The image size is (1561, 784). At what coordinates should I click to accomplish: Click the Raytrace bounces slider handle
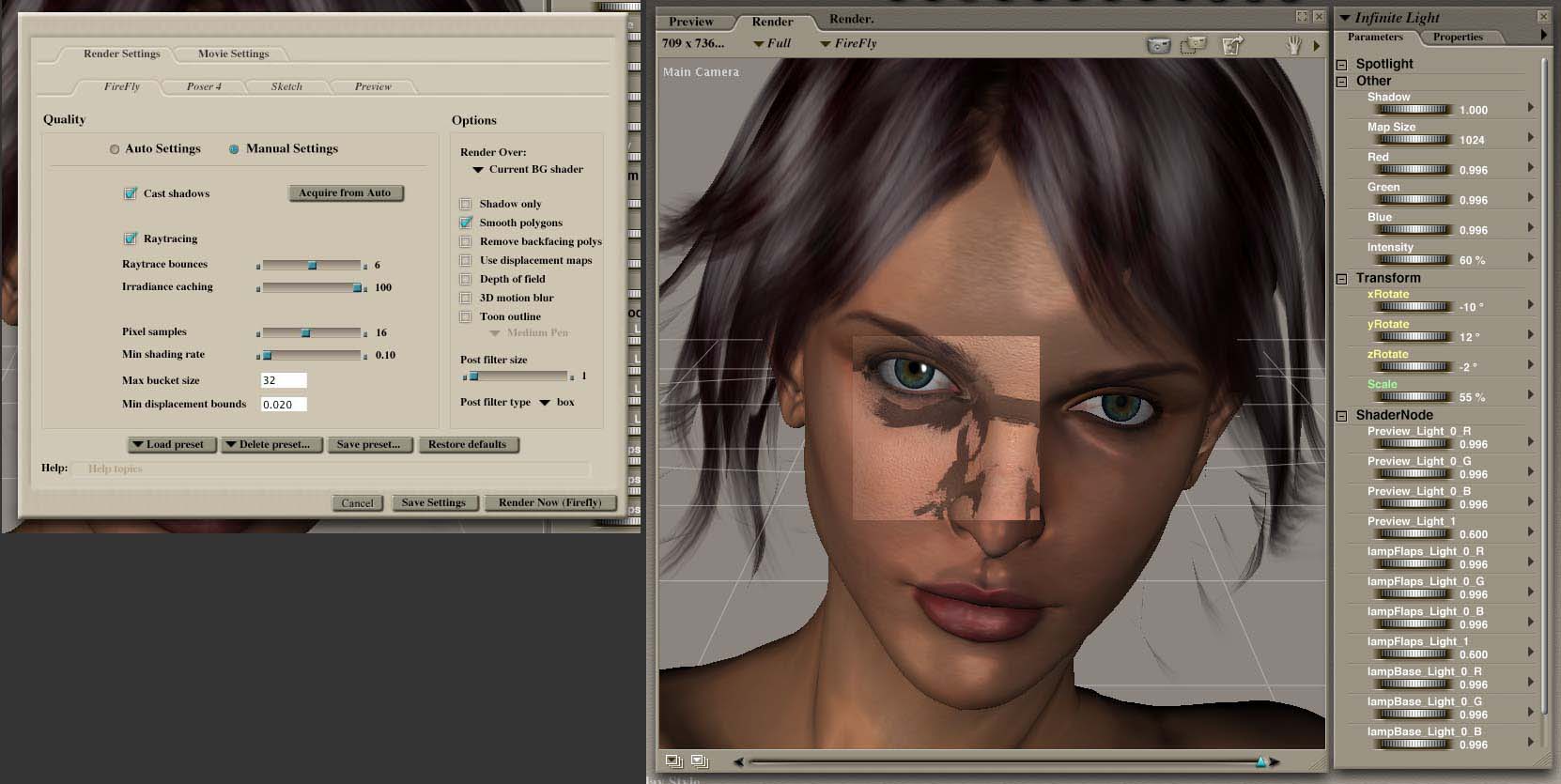pos(312,266)
